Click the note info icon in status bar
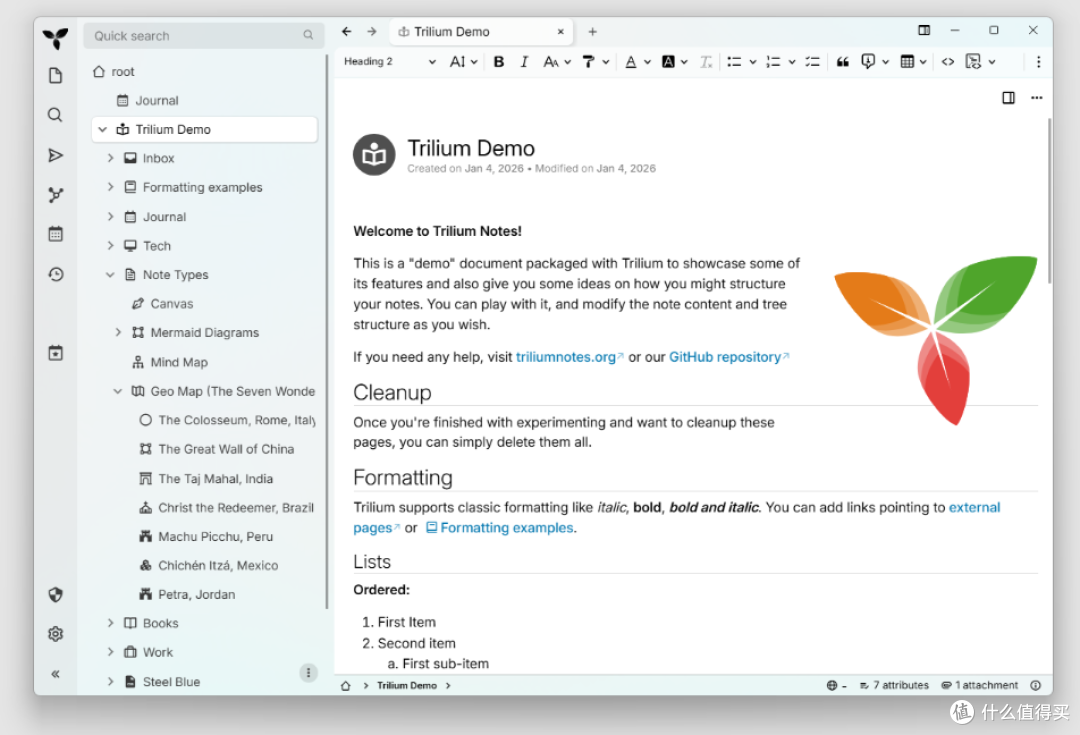This screenshot has width=1080, height=735. [x=1035, y=685]
